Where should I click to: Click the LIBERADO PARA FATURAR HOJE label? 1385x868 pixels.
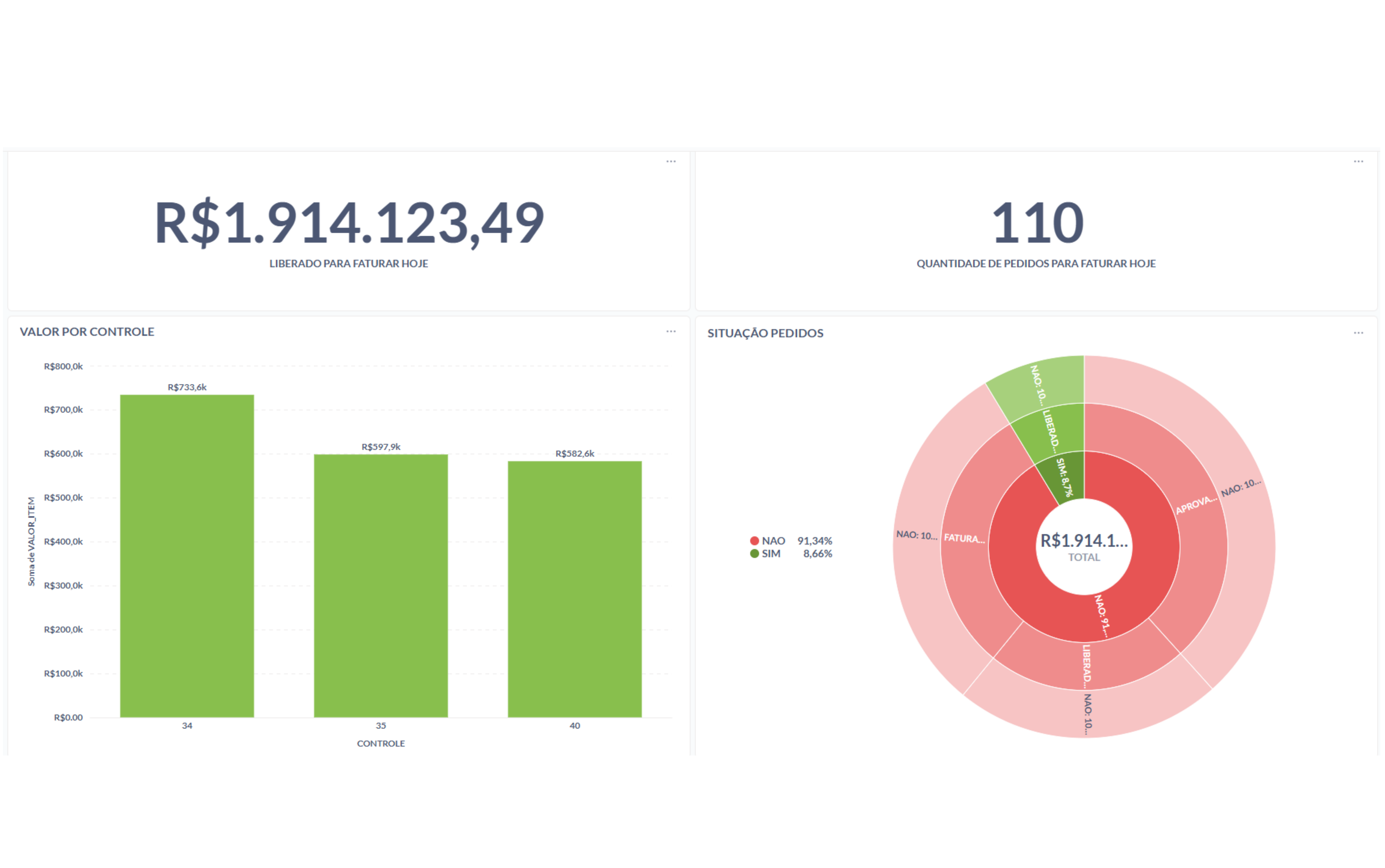click(x=349, y=263)
